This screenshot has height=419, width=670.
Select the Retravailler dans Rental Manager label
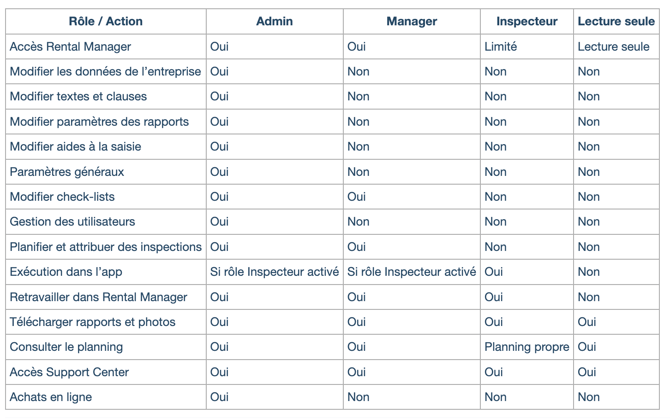(x=98, y=297)
